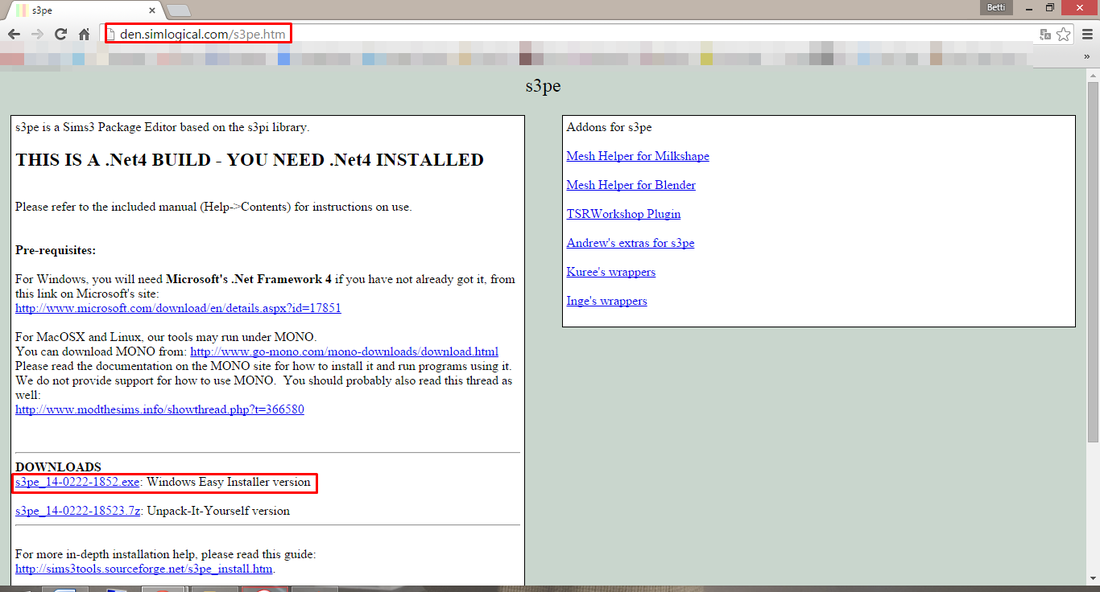The height and width of the screenshot is (592, 1100).
Task: Click the page heading s3pe
Action: (x=543, y=86)
